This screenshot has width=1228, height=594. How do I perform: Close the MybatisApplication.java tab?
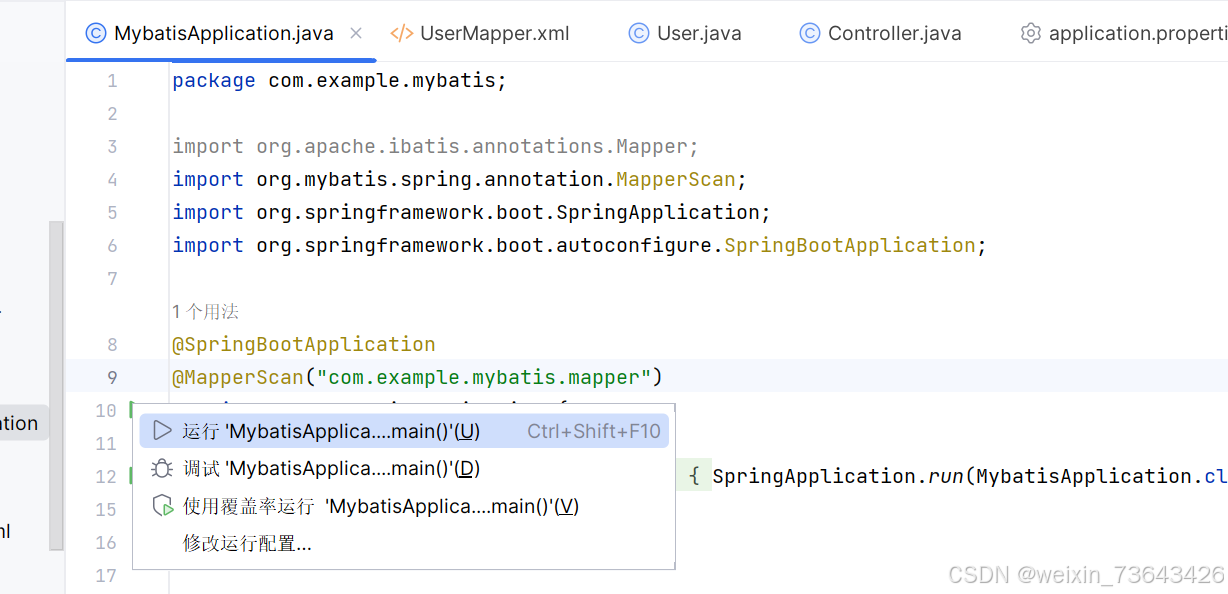(x=356, y=33)
